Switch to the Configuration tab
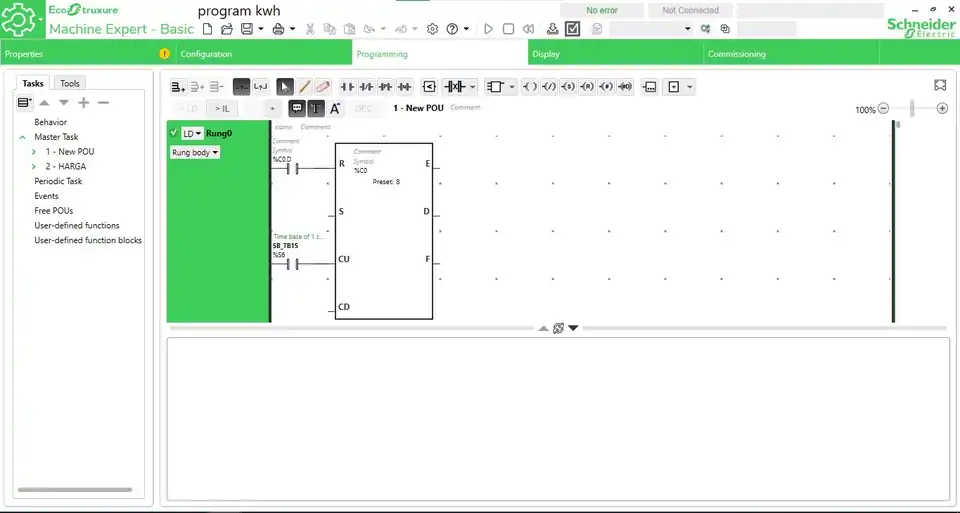 point(264,54)
